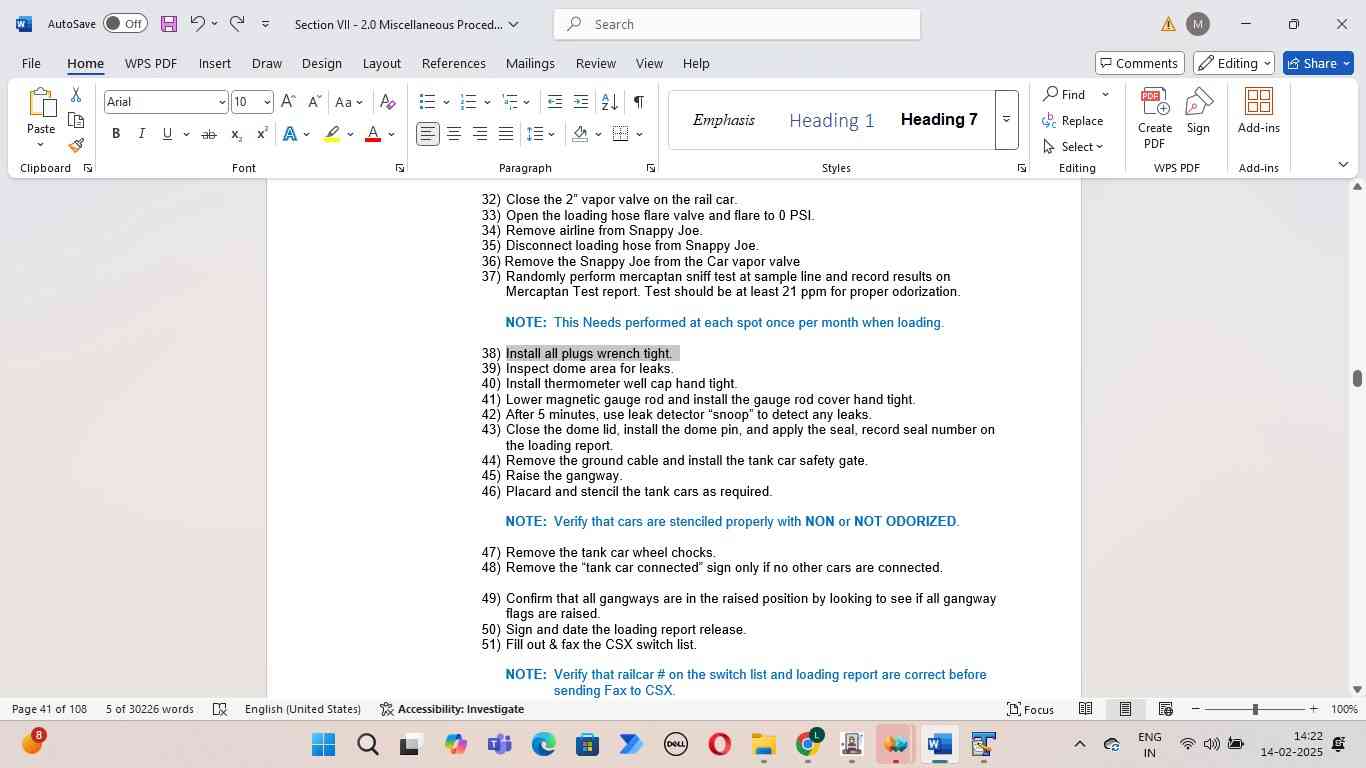Click the Comments button
The width and height of the screenshot is (1366, 768).
pos(1140,63)
